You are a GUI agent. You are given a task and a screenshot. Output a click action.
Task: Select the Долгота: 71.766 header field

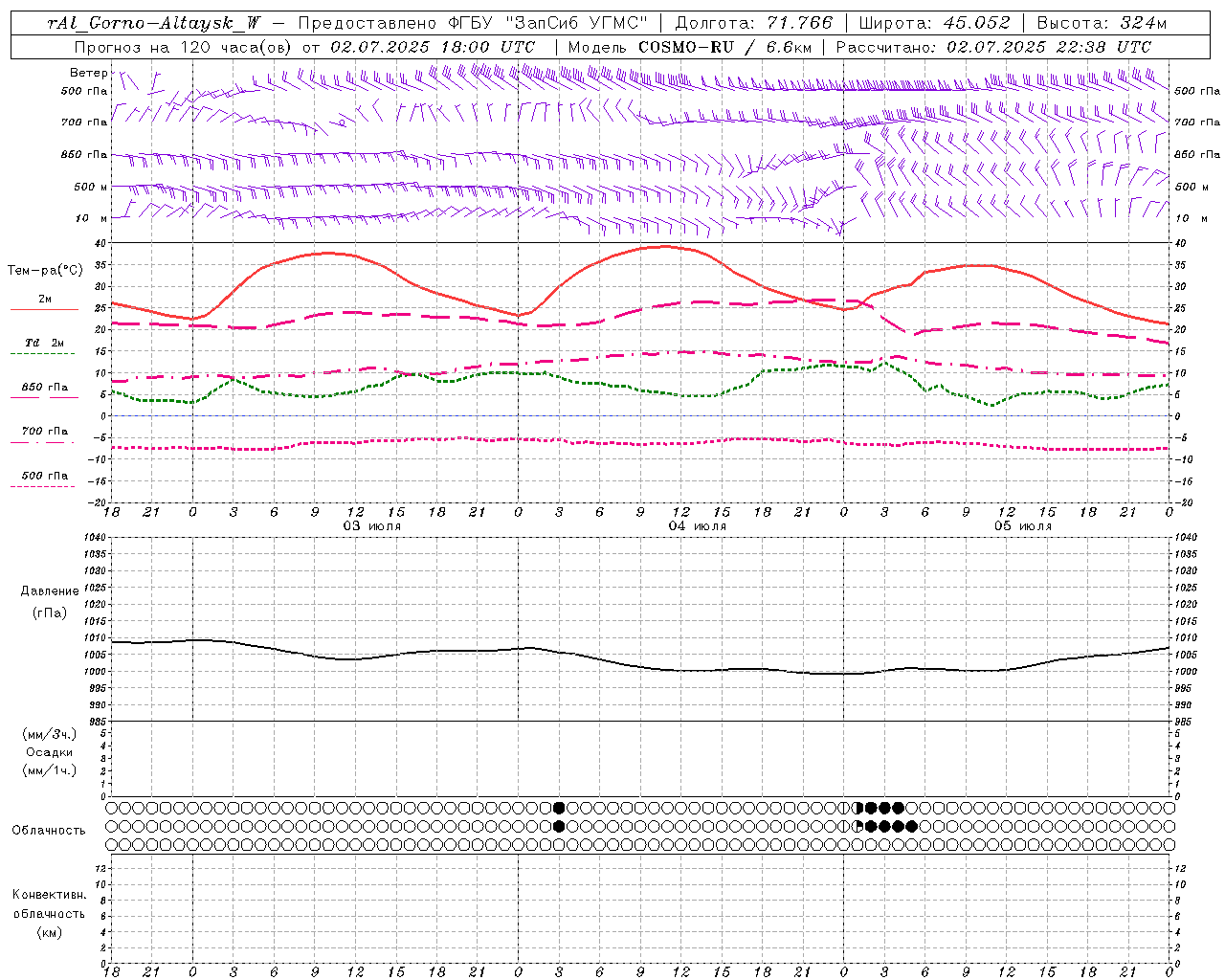coord(754,23)
